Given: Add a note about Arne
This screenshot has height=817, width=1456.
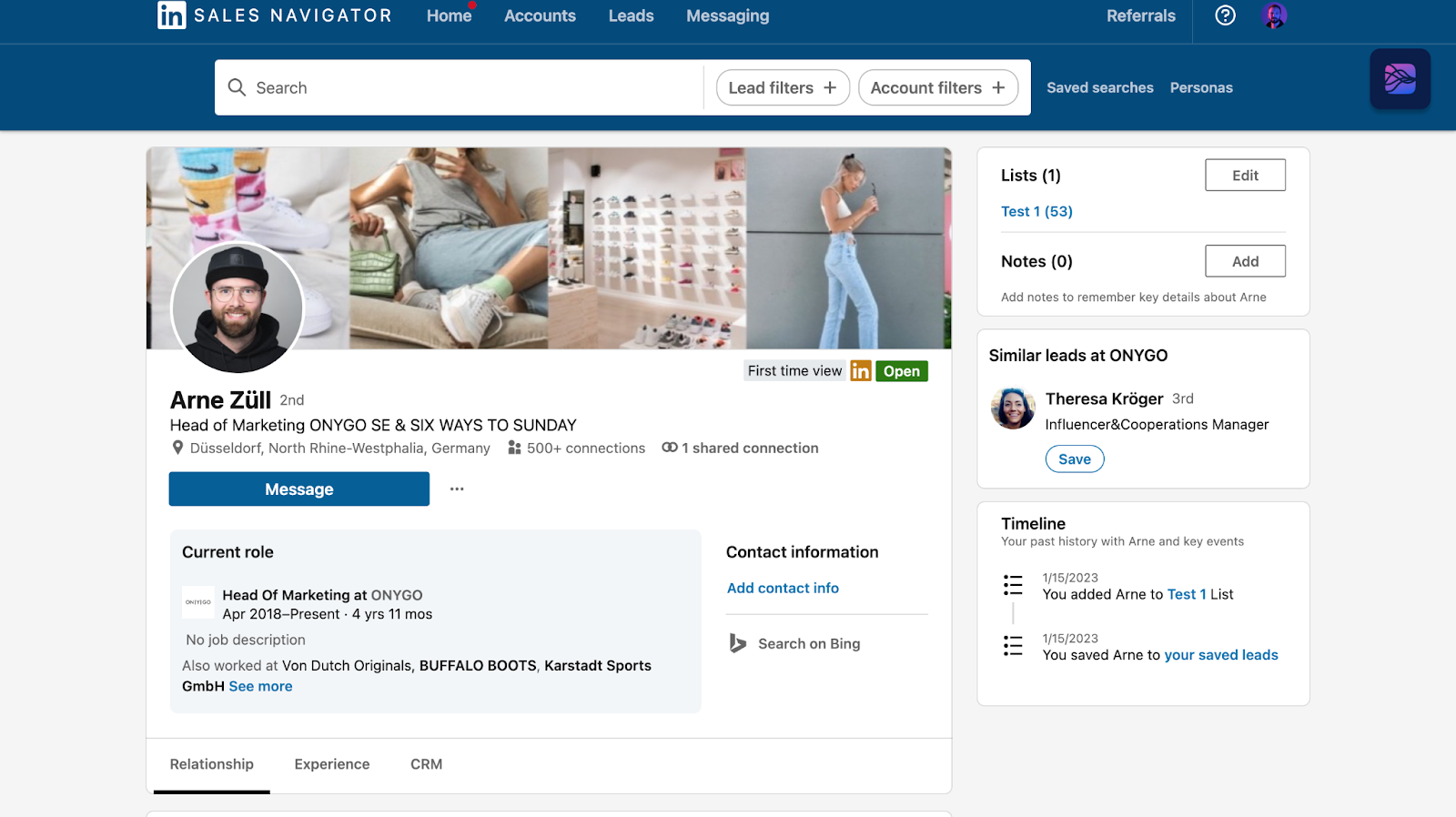Looking at the screenshot, I should point(1246,261).
